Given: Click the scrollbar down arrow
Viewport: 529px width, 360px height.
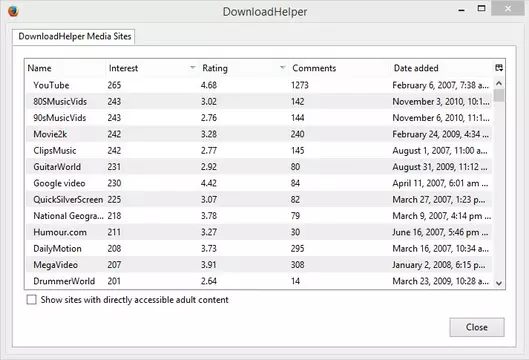Looking at the screenshot, I should coord(499,283).
